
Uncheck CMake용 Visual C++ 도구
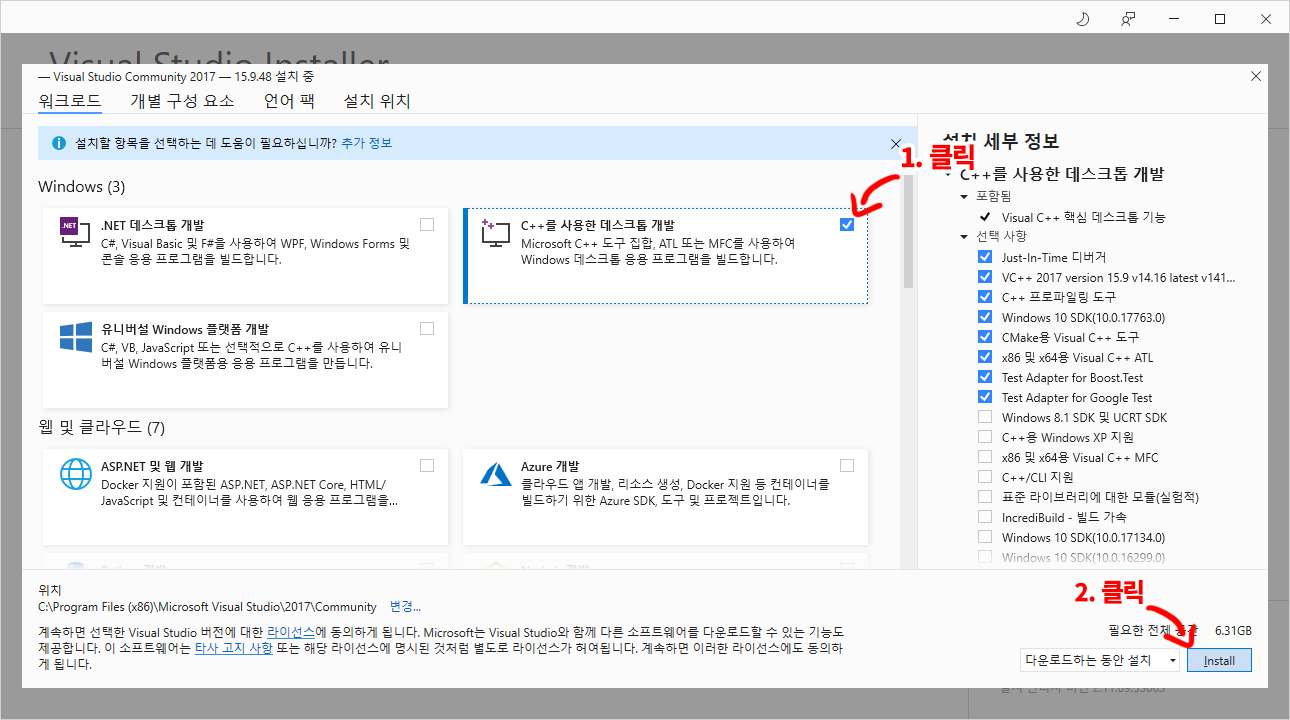[985, 337]
